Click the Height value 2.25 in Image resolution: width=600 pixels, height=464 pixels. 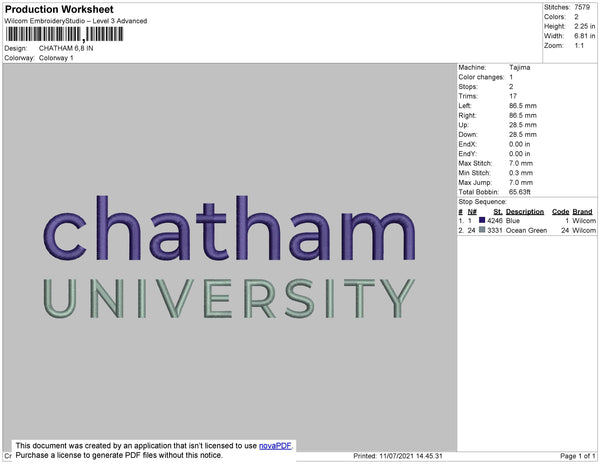click(x=584, y=26)
